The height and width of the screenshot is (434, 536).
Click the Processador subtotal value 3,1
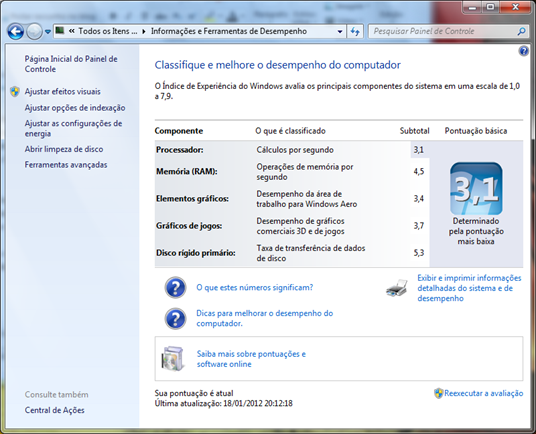(x=419, y=150)
